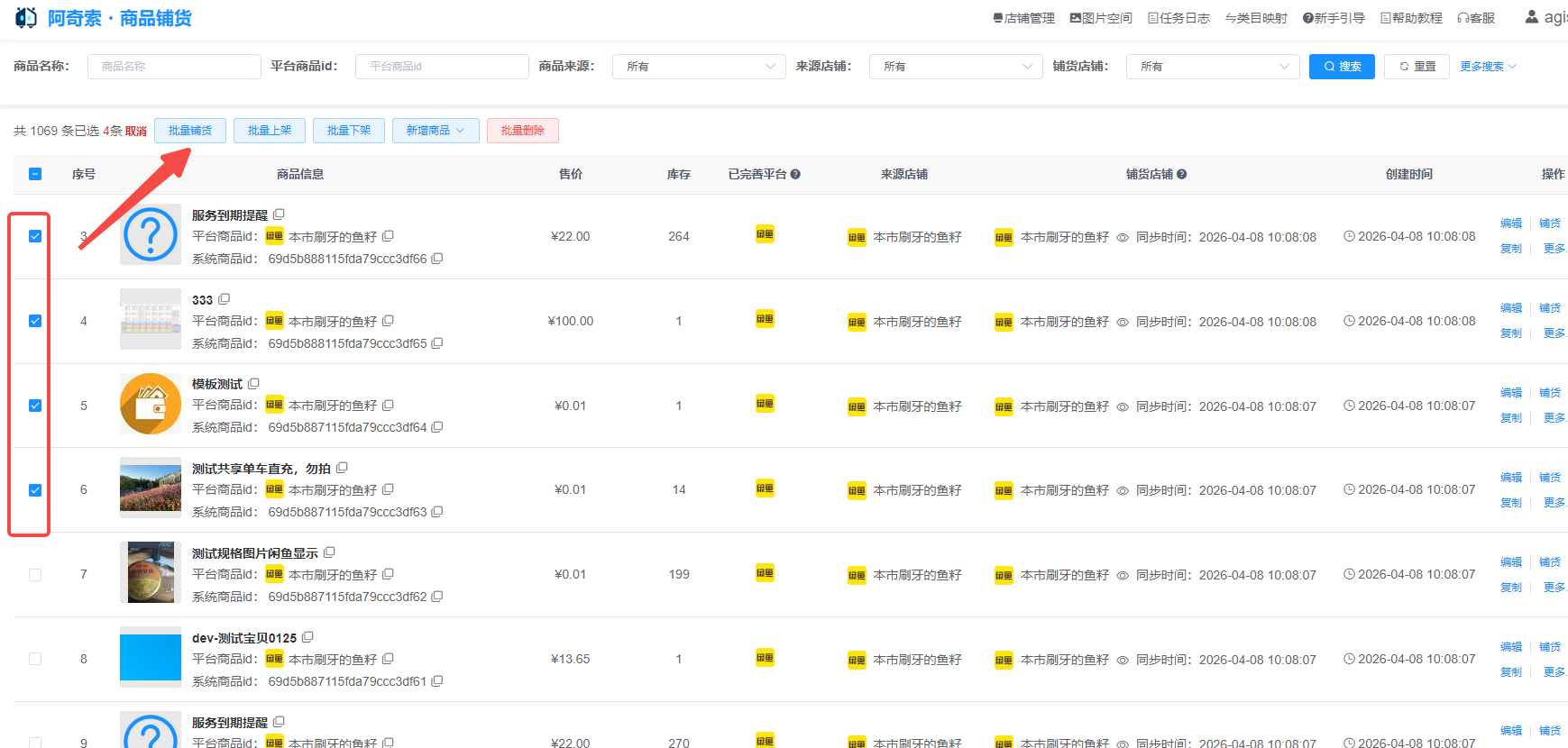Open 店铺管理 in the top menu
Viewport: 1568px width, 748px height.
pyautogui.click(x=1023, y=18)
